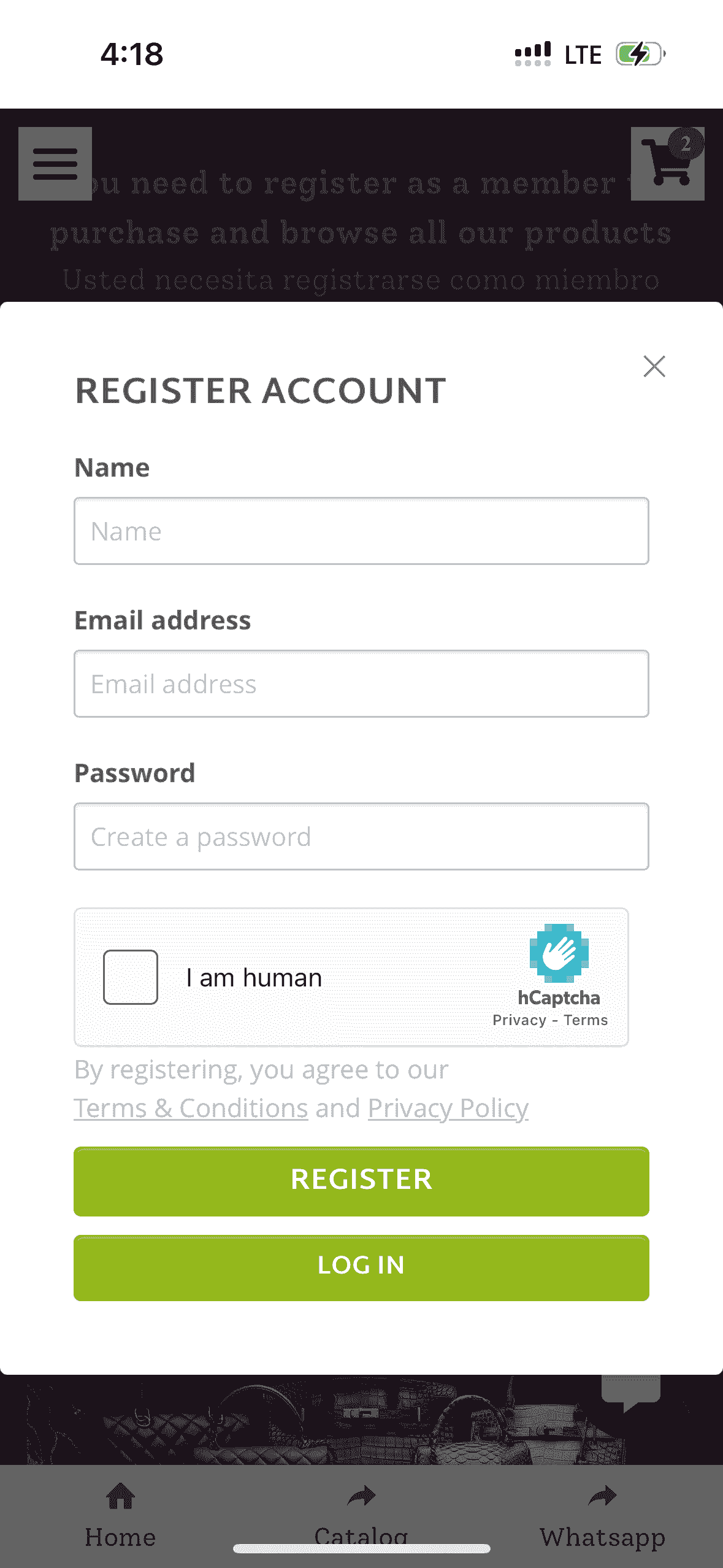Viewport: 723px width, 1568px height.
Task: Close the Register Account dialog
Action: point(654,366)
